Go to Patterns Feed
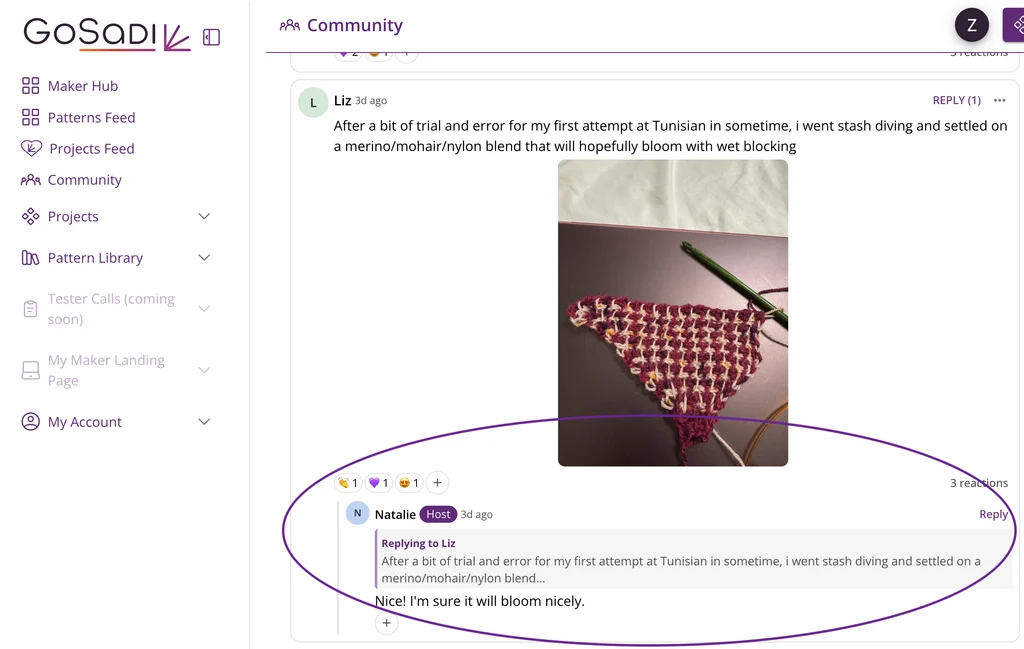The image size is (1024, 649). pyautogui.click(x=91, y=118)
